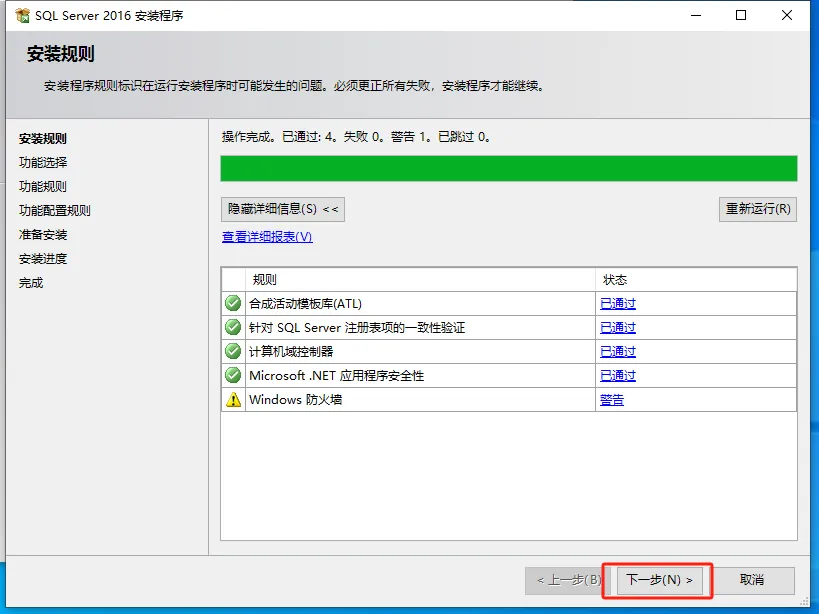
Task: Open 已通过 link for Microsoft .NET 应用程序安全性
Action: (x=618, y=375)
